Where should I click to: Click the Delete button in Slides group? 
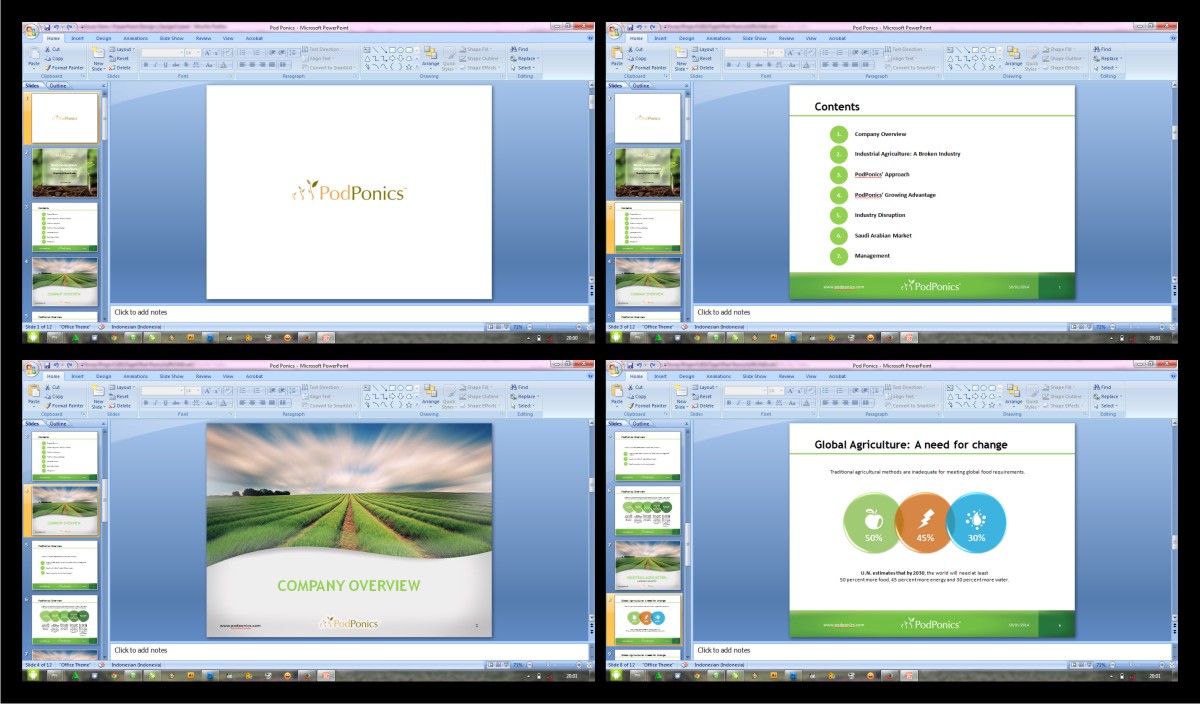(122, 68)
